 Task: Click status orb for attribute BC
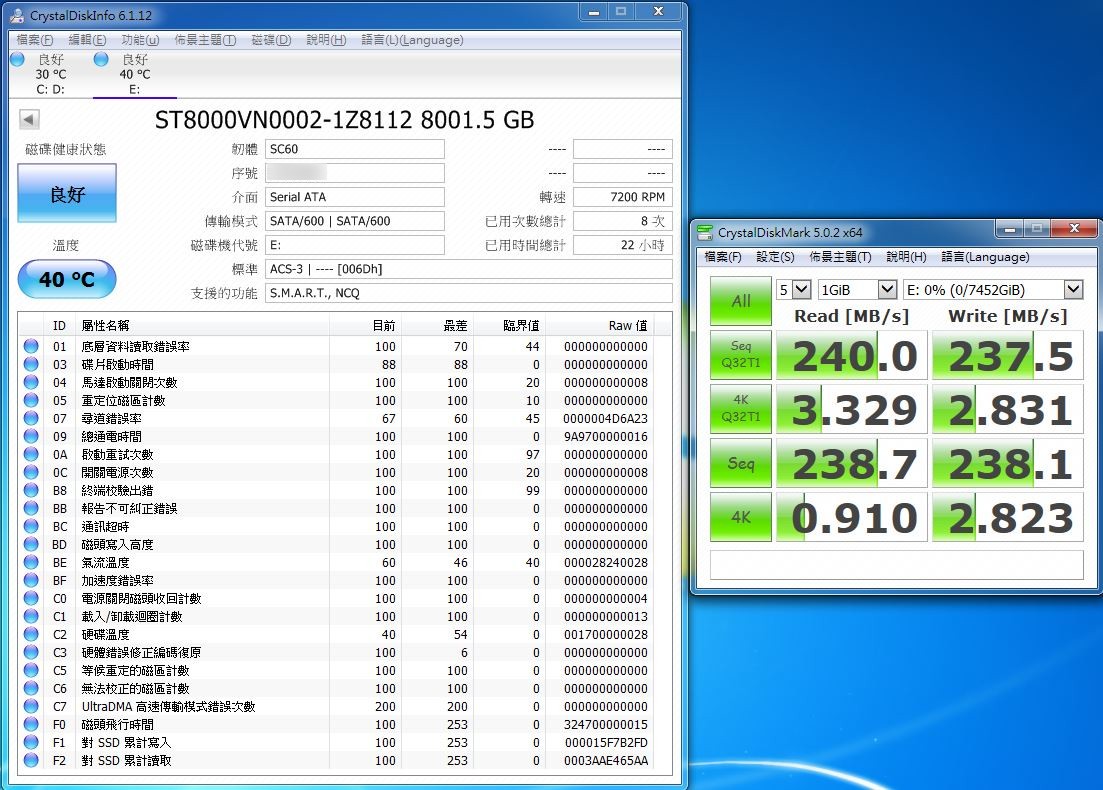click(31, 526)
